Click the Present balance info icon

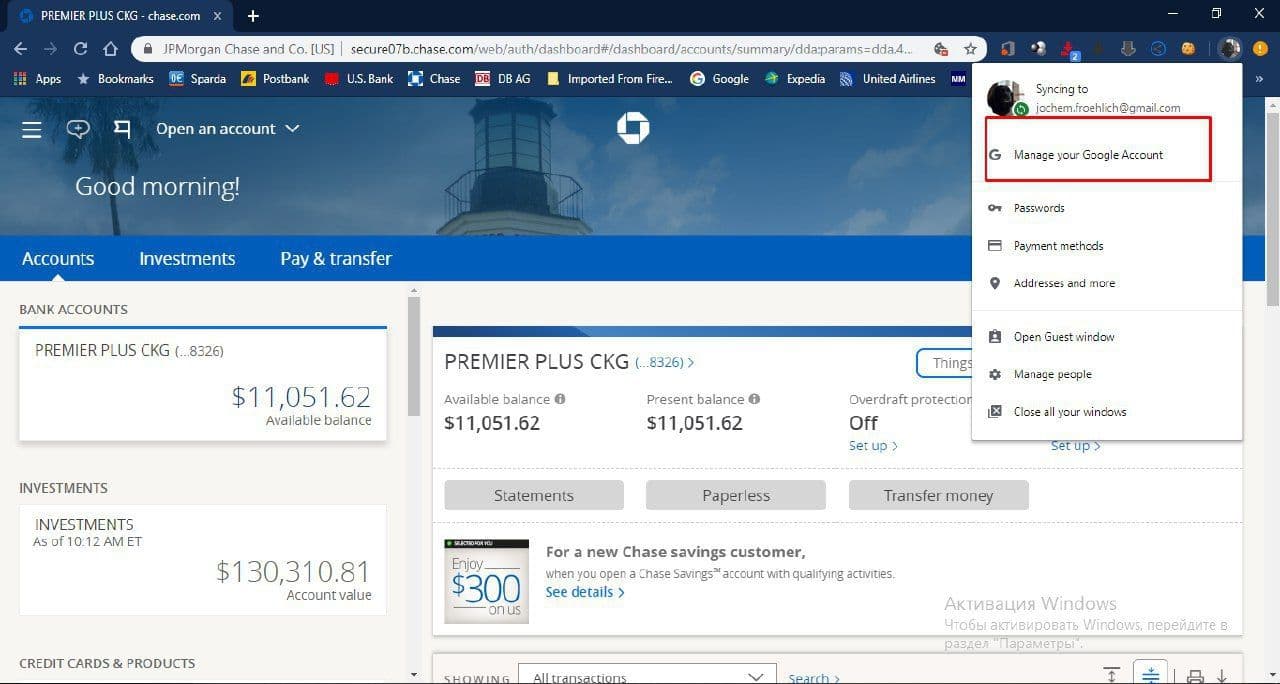click(754, 399)
